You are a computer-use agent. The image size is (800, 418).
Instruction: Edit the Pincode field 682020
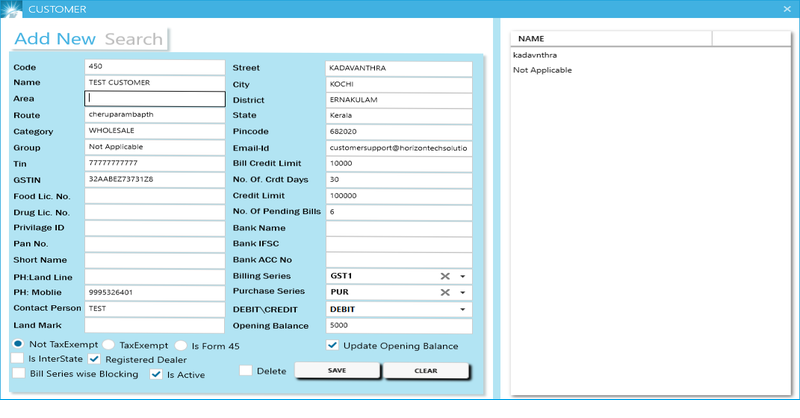[x=398, y=132]
